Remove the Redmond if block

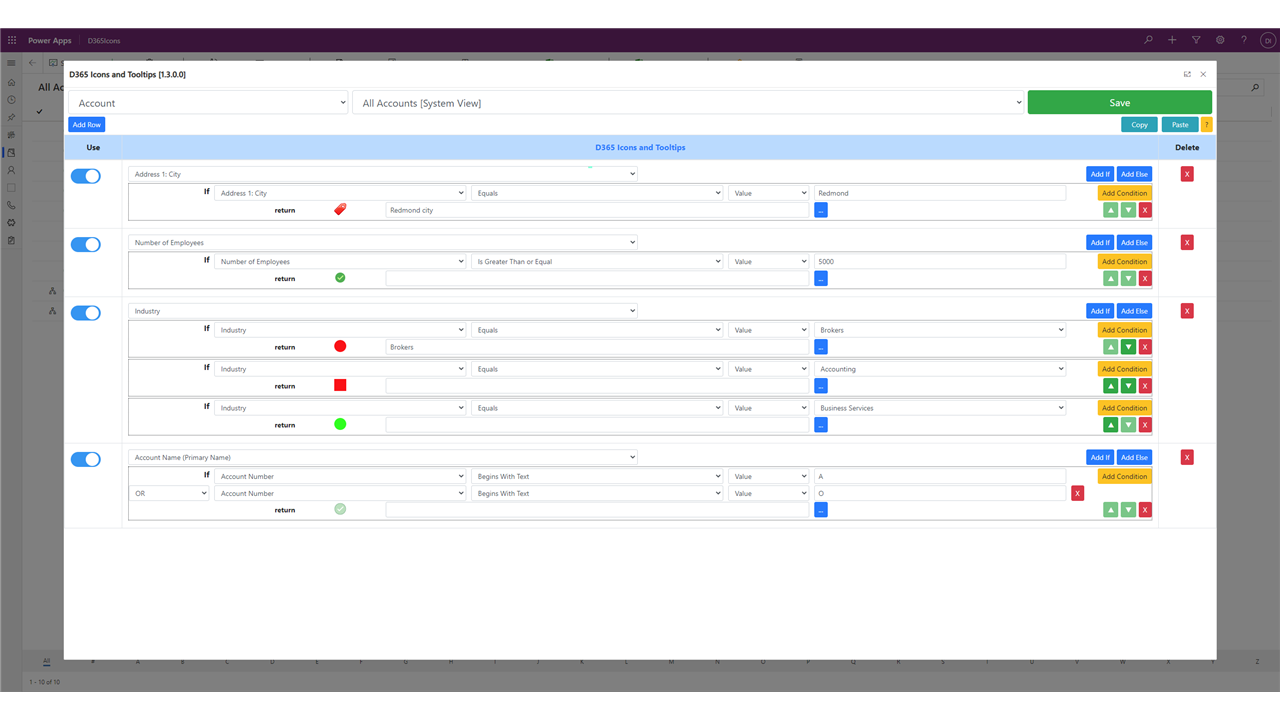(1145, 210)
